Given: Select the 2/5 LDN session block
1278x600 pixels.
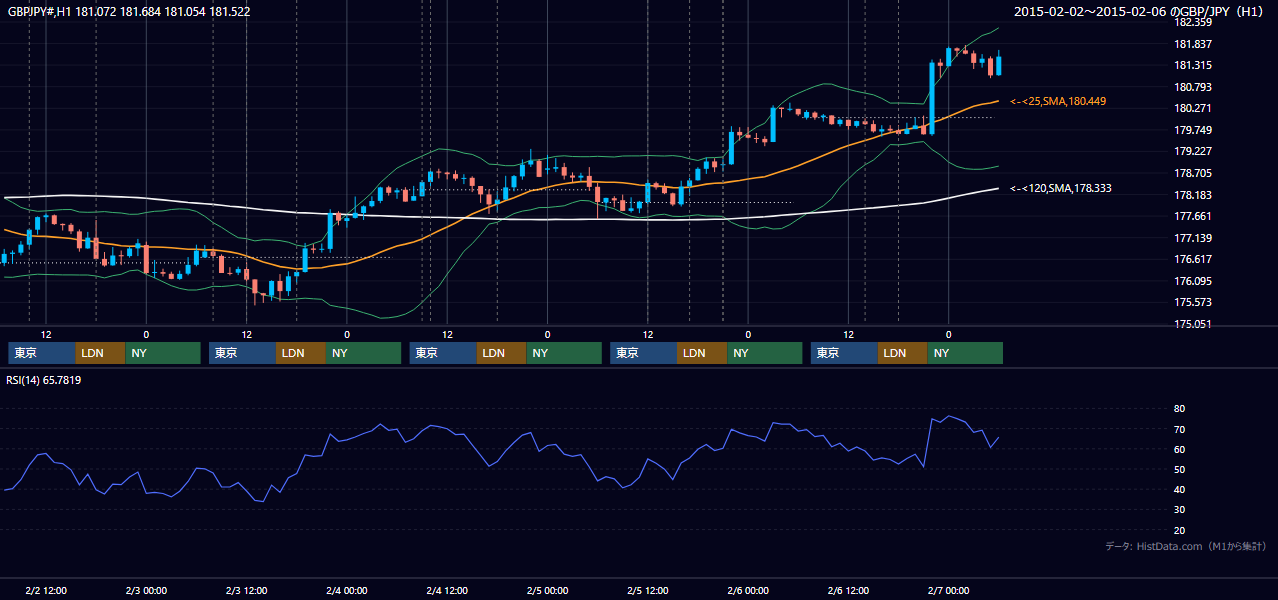Looking at the screenshot, I should click(701, 353).
